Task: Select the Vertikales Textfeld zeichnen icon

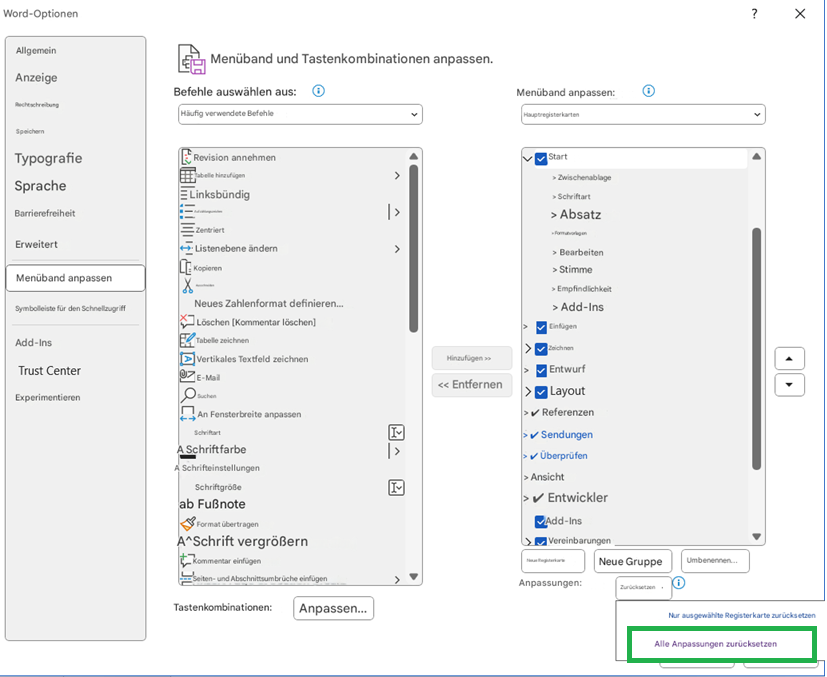Action: [187, 359]
